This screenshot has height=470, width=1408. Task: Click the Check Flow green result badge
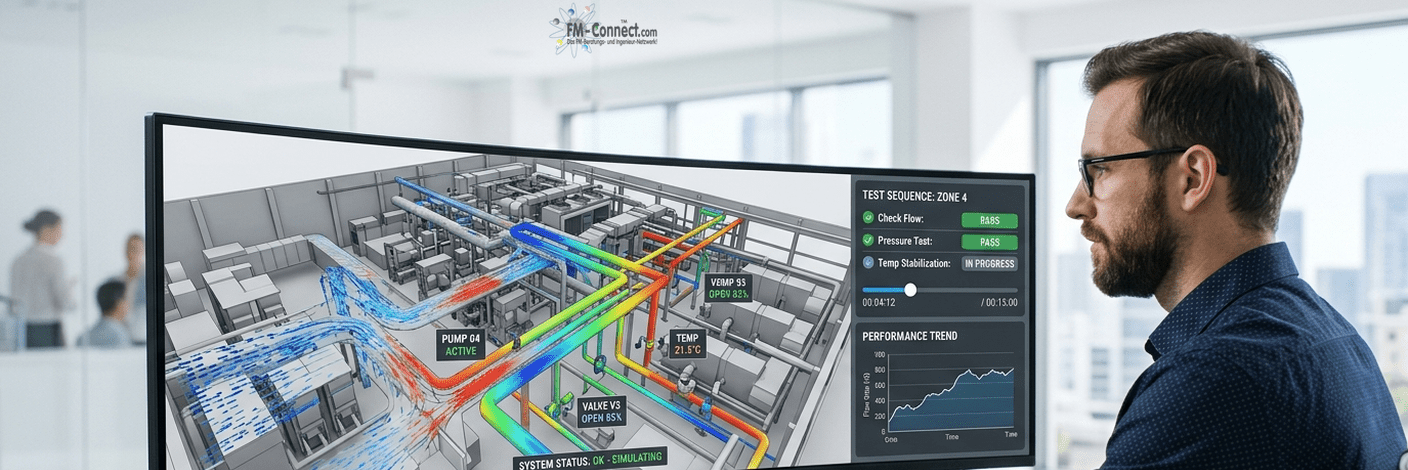click(x=989, y=220)
